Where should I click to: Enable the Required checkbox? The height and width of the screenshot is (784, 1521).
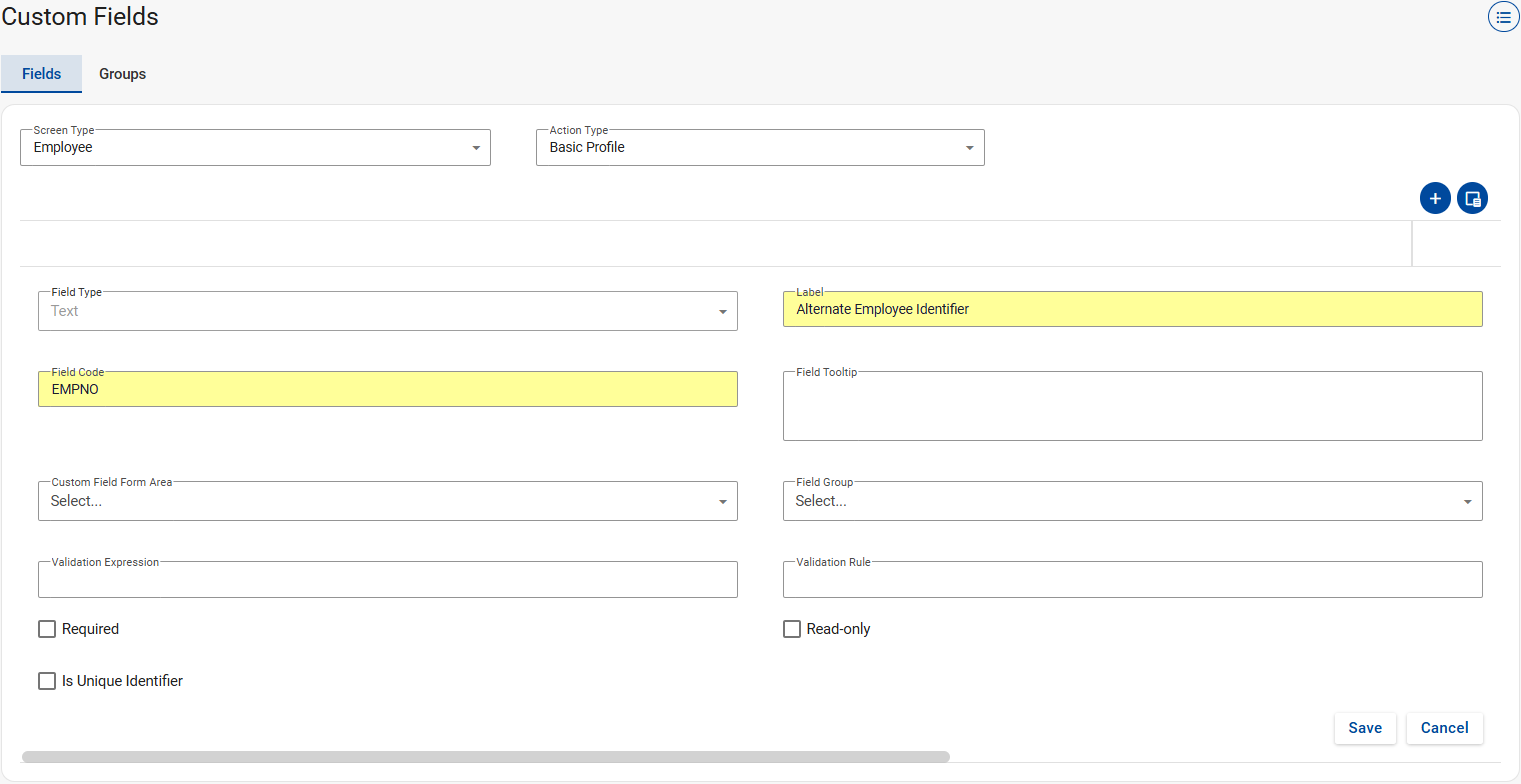pos(47,629)
